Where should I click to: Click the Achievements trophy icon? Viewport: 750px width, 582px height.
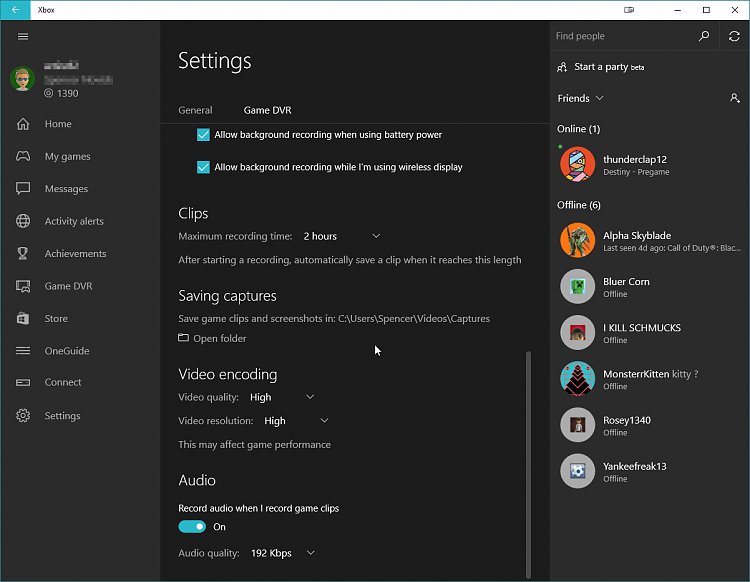point(23,253)
